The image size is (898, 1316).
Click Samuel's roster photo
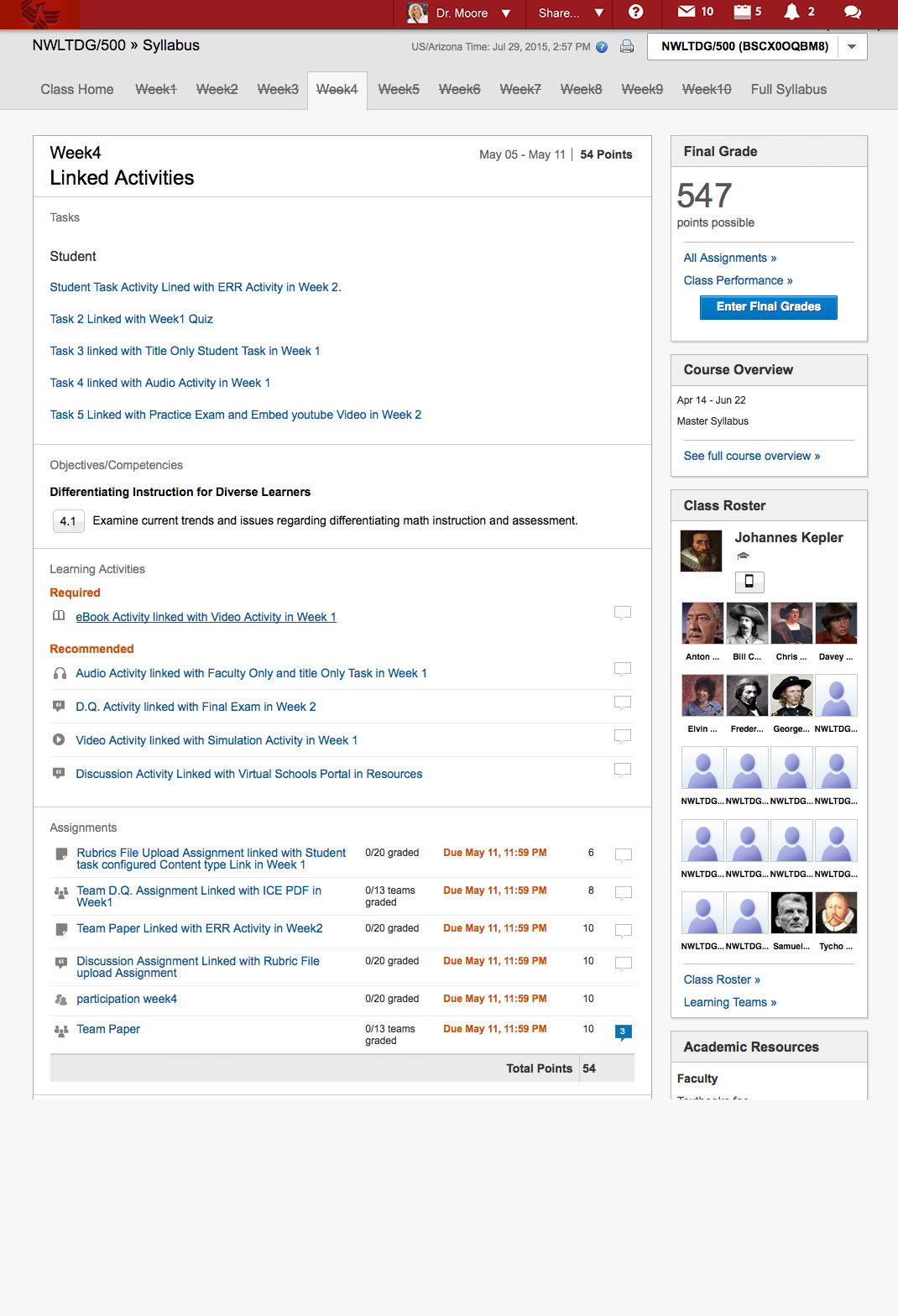[791, 913]
